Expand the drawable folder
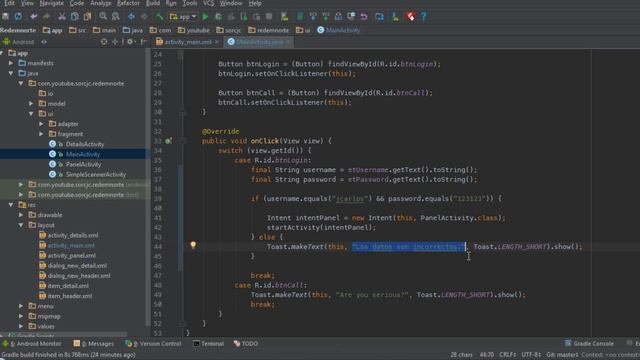This screenshot has height=360, width=640. tap(21, 215)
